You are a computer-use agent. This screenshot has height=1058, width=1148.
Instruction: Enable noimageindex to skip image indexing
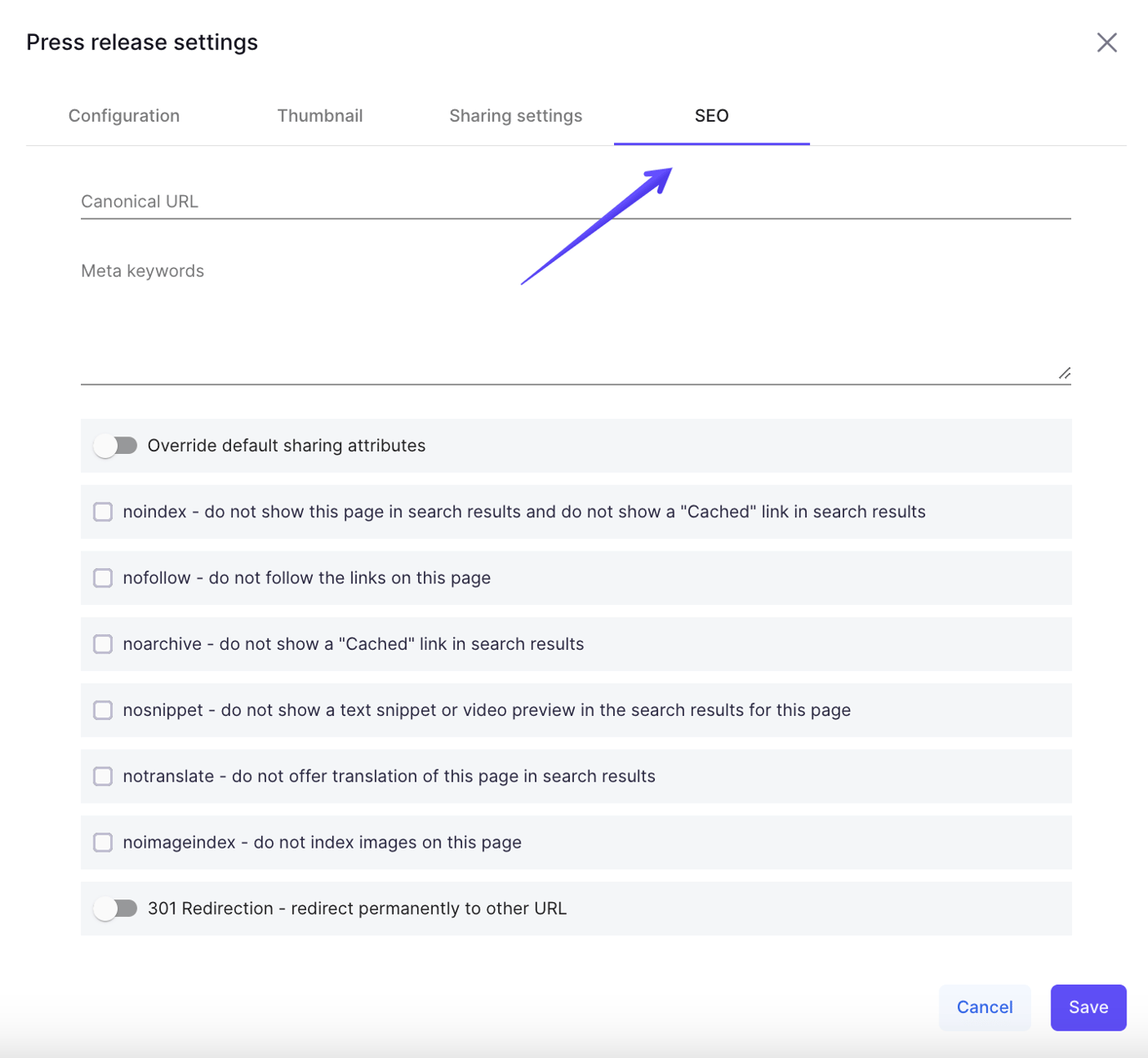[x=102, y=842]
